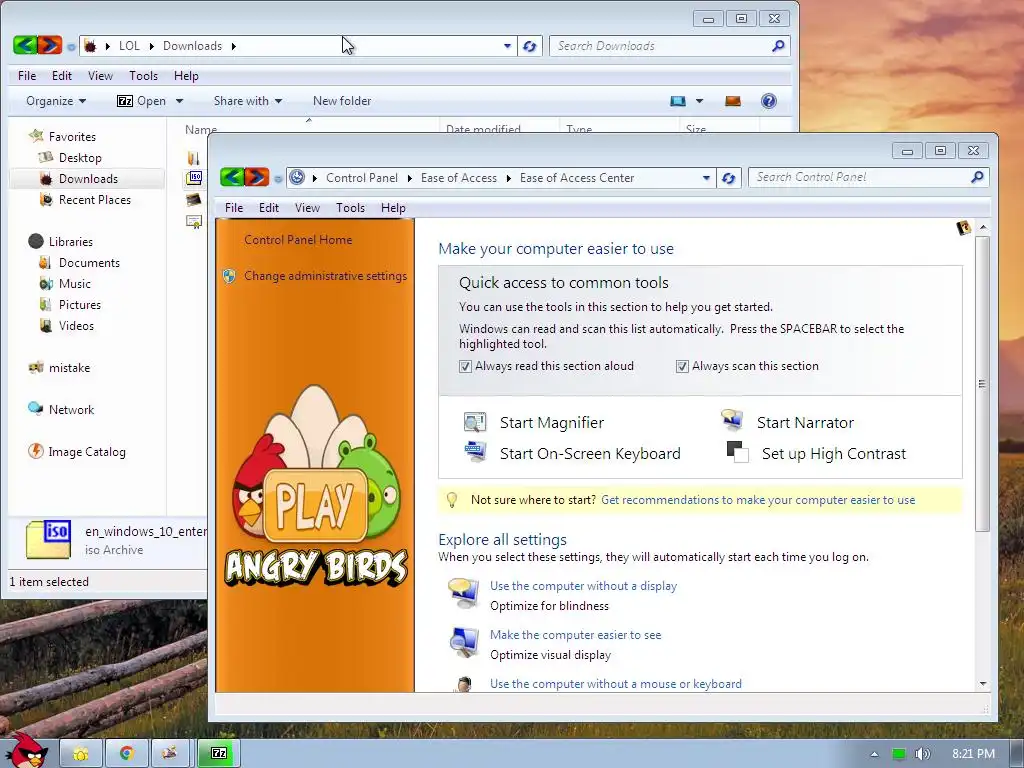Click Back arrow in Ease of Access window
Image resolution: width=1024 pixels, height=768 pixels.
point(232,177)
